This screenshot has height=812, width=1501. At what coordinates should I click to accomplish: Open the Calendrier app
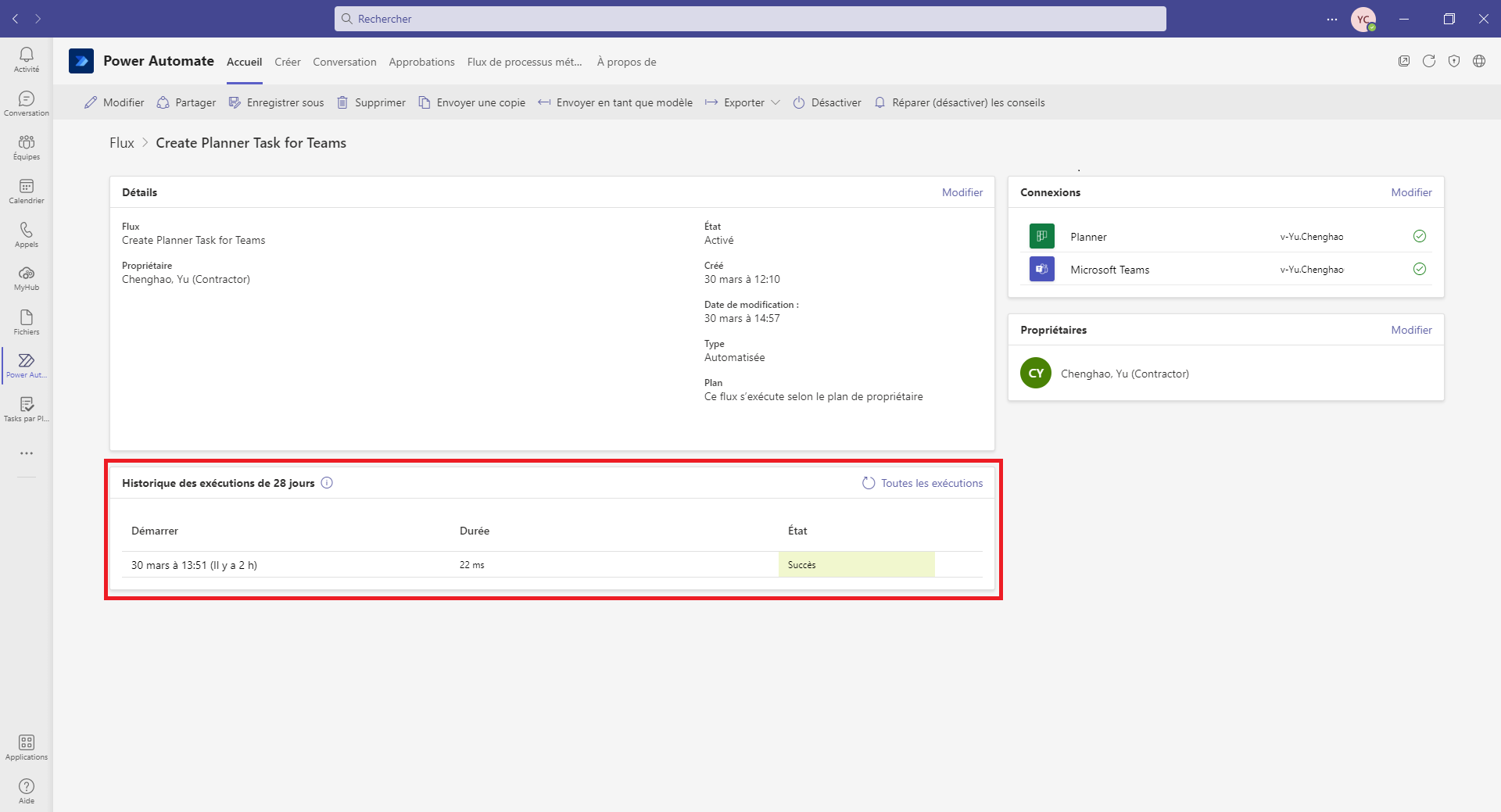tap(27, 191)
